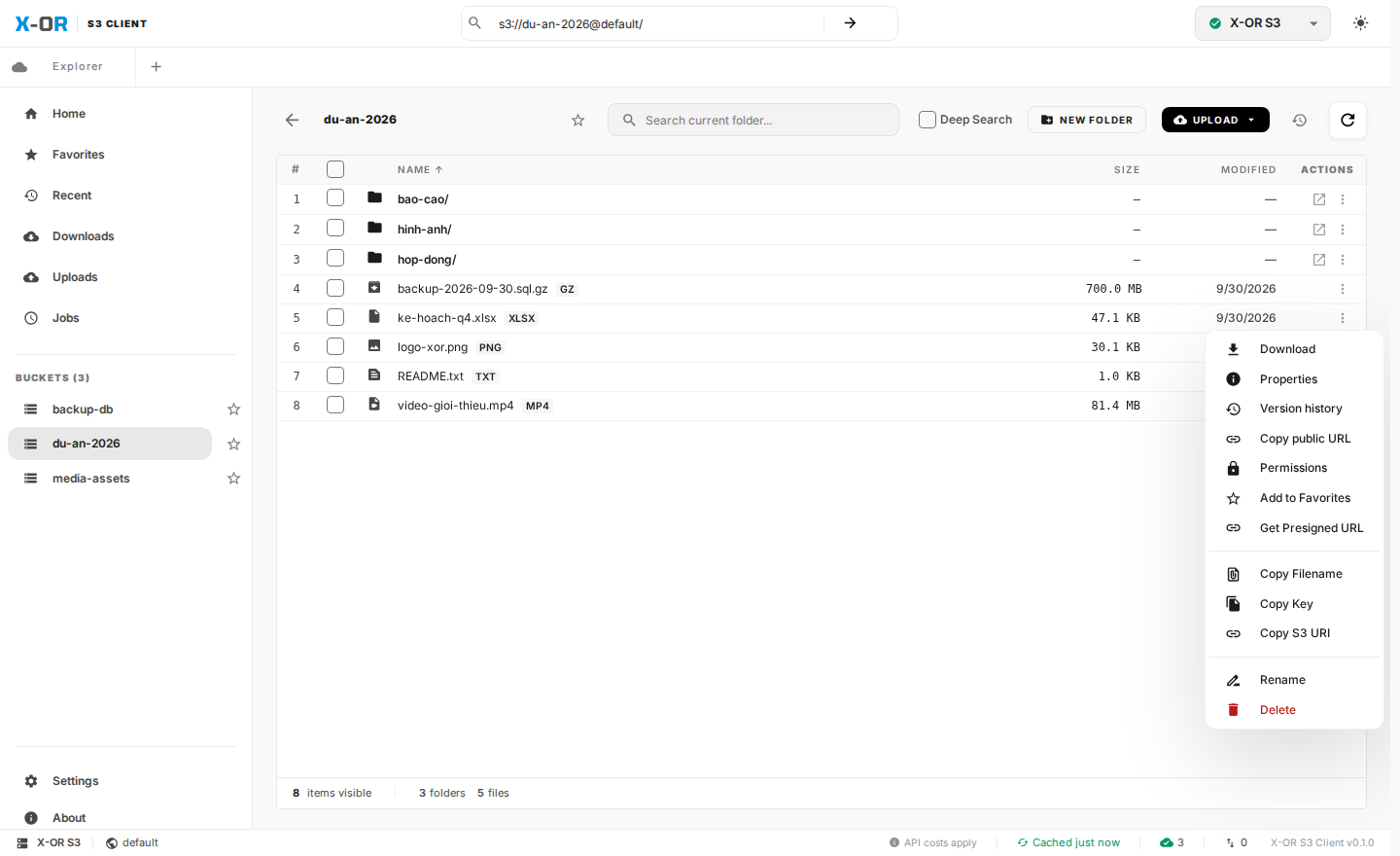Viewport: 1400px width, 856px height.
Task: Open more actions for ke-hoach-q4.xlsx
Action: [x=1343, y=318]
